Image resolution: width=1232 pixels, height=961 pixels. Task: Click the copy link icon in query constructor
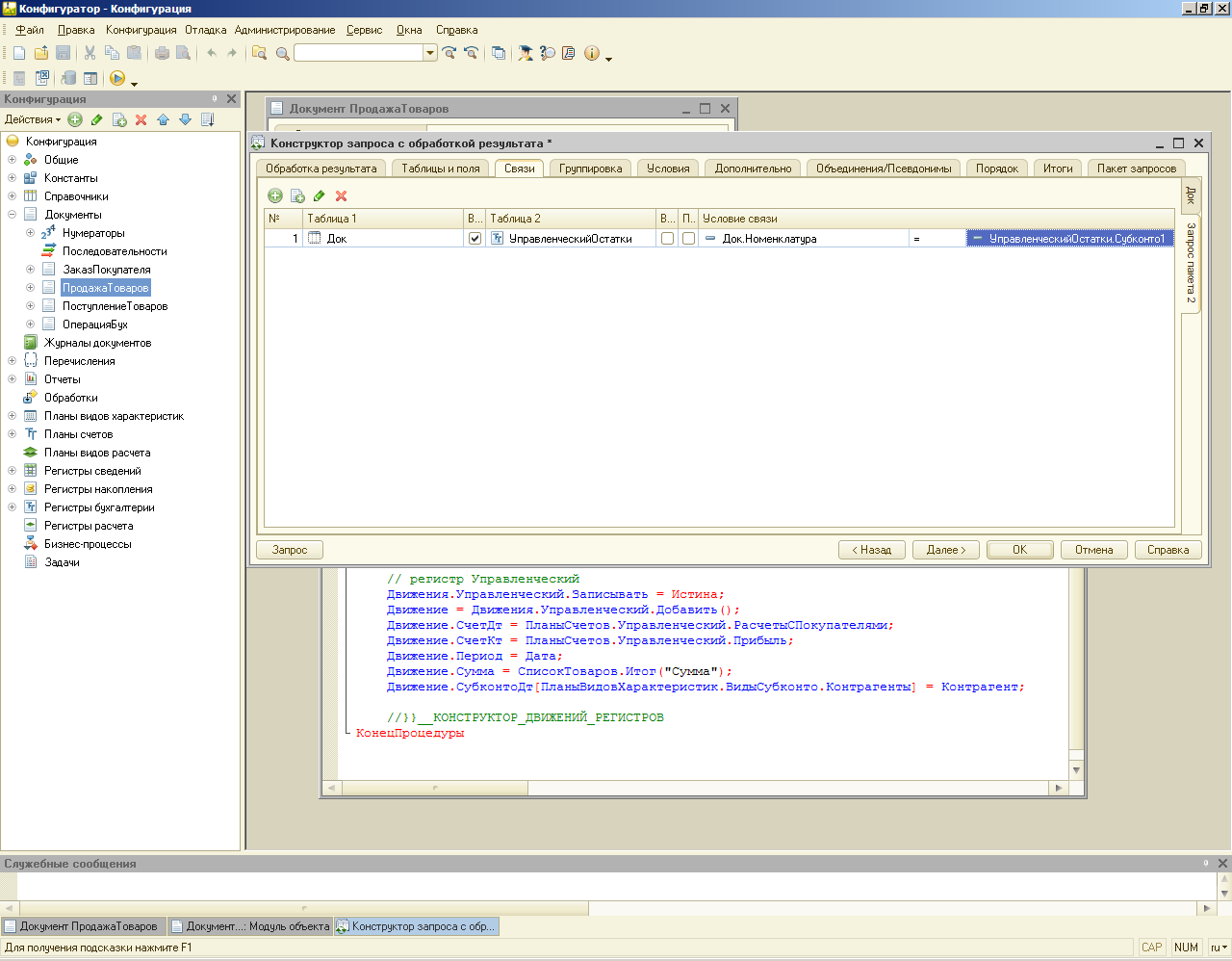tap(297, 195)
